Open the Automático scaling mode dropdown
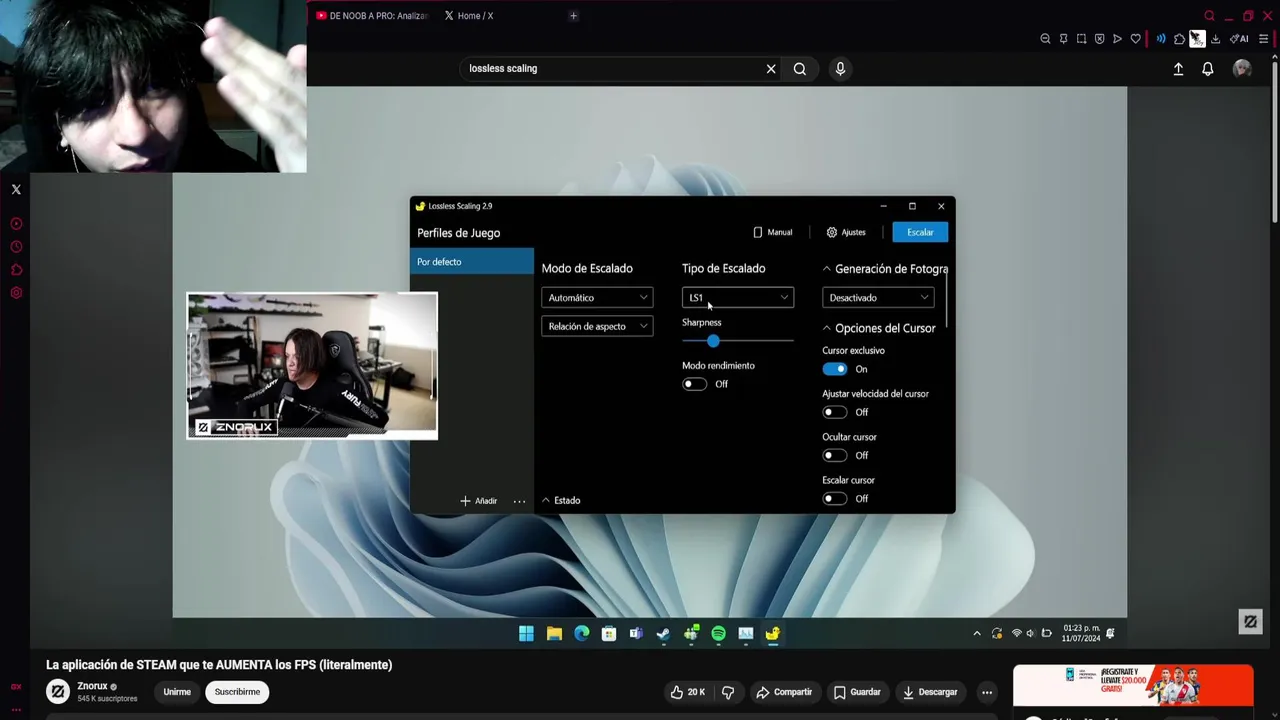Screen dimensions: 1280x720 (597, 297)
